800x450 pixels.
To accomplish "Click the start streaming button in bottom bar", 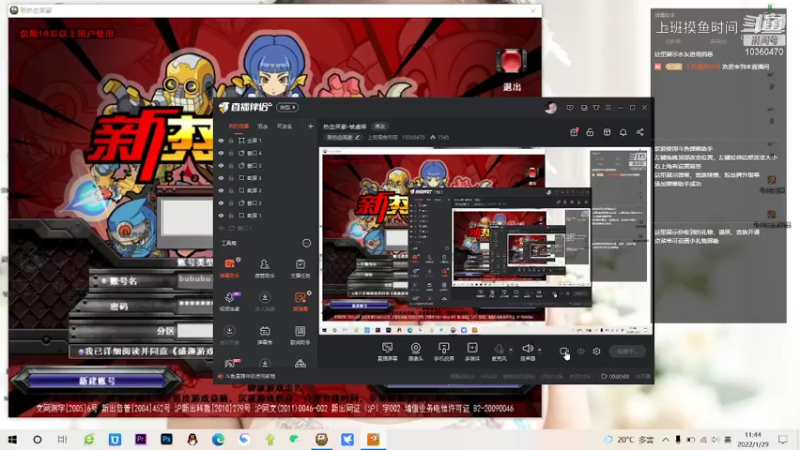I will (627, 352).
